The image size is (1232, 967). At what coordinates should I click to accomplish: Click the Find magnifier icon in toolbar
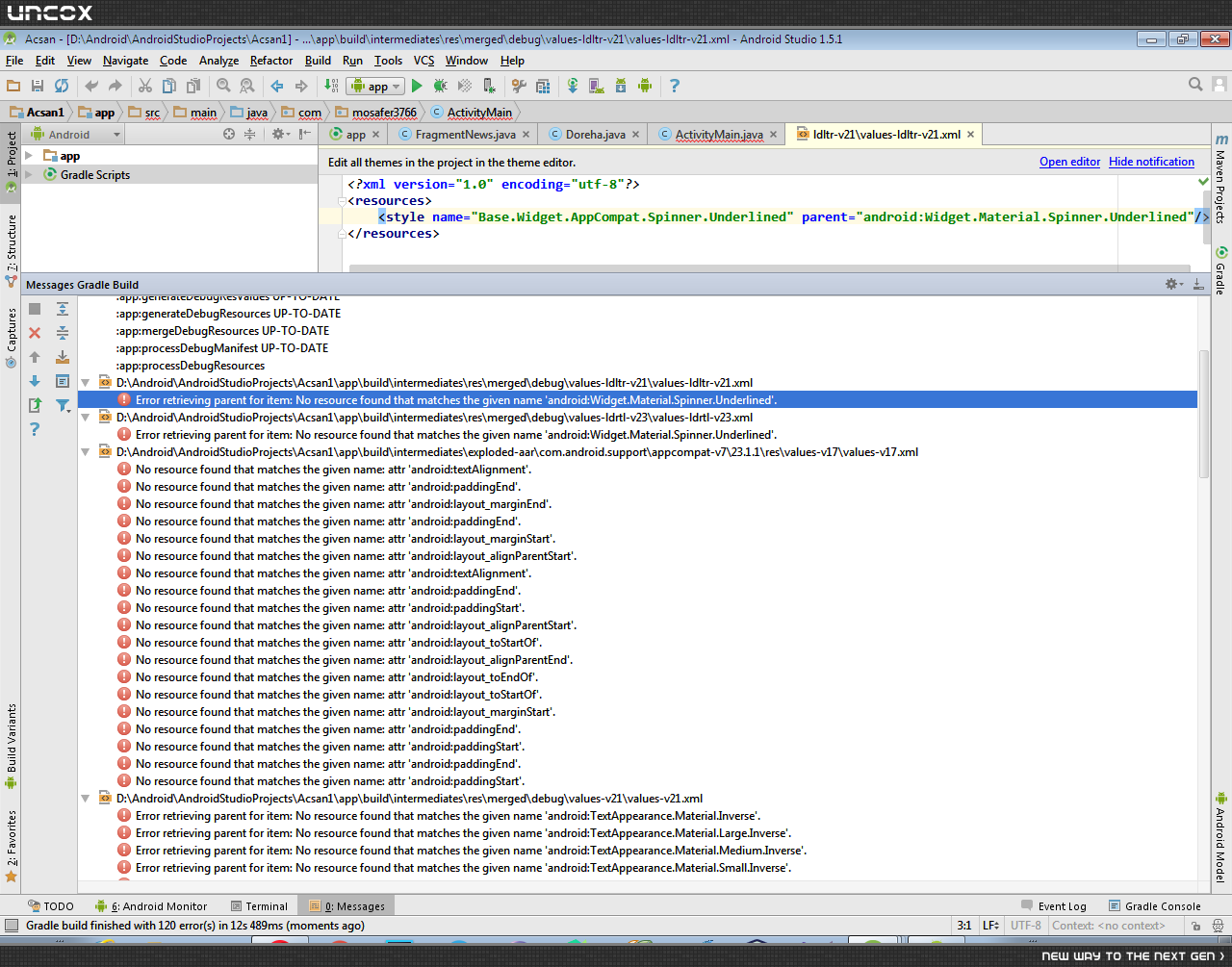tap(223, 86)
